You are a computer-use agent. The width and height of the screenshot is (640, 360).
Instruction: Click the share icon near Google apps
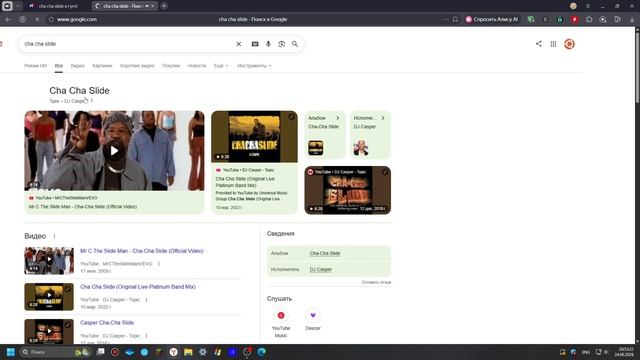[x=539, y=44]
